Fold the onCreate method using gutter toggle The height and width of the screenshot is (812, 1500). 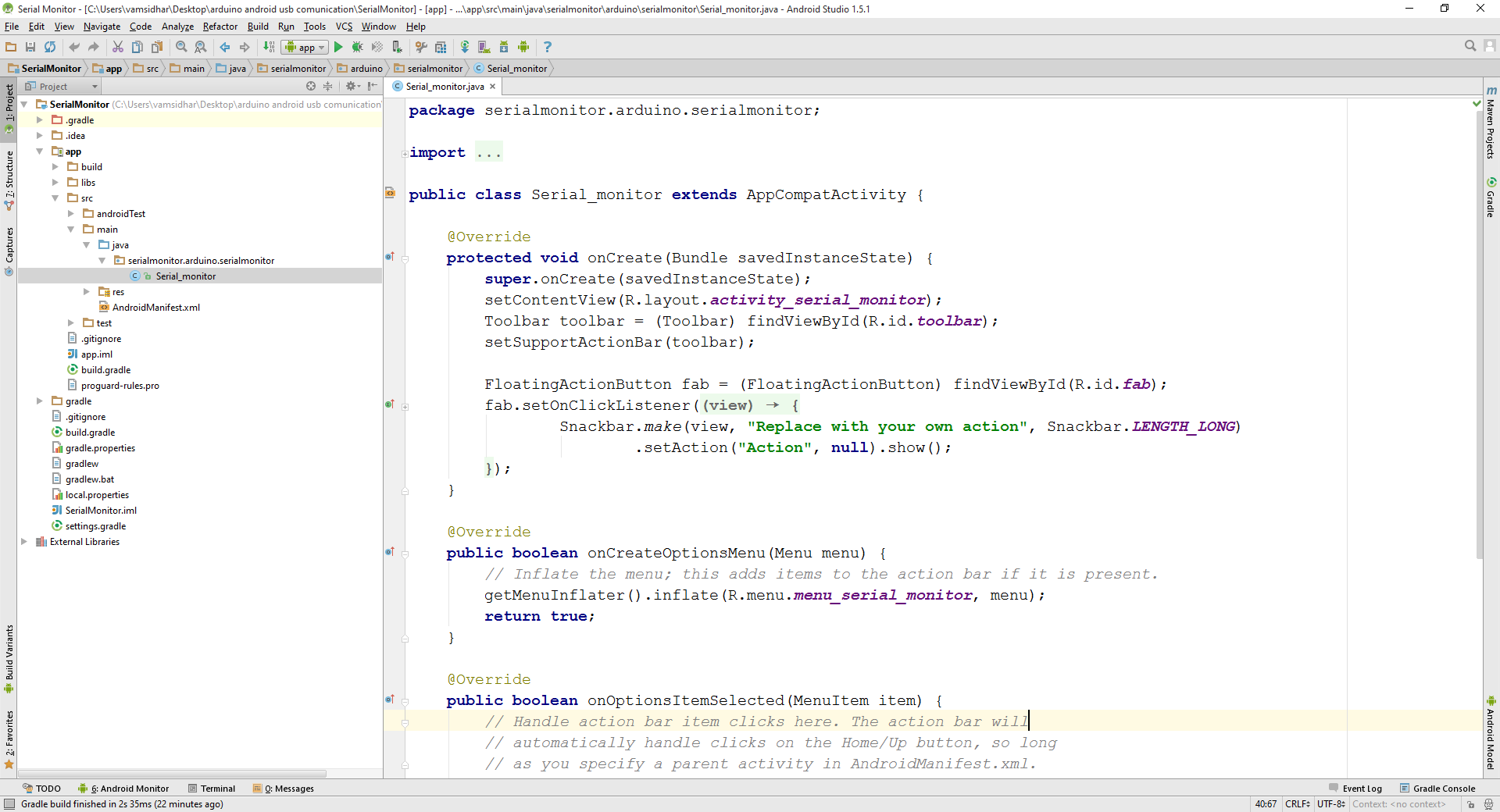coord(405,258)
